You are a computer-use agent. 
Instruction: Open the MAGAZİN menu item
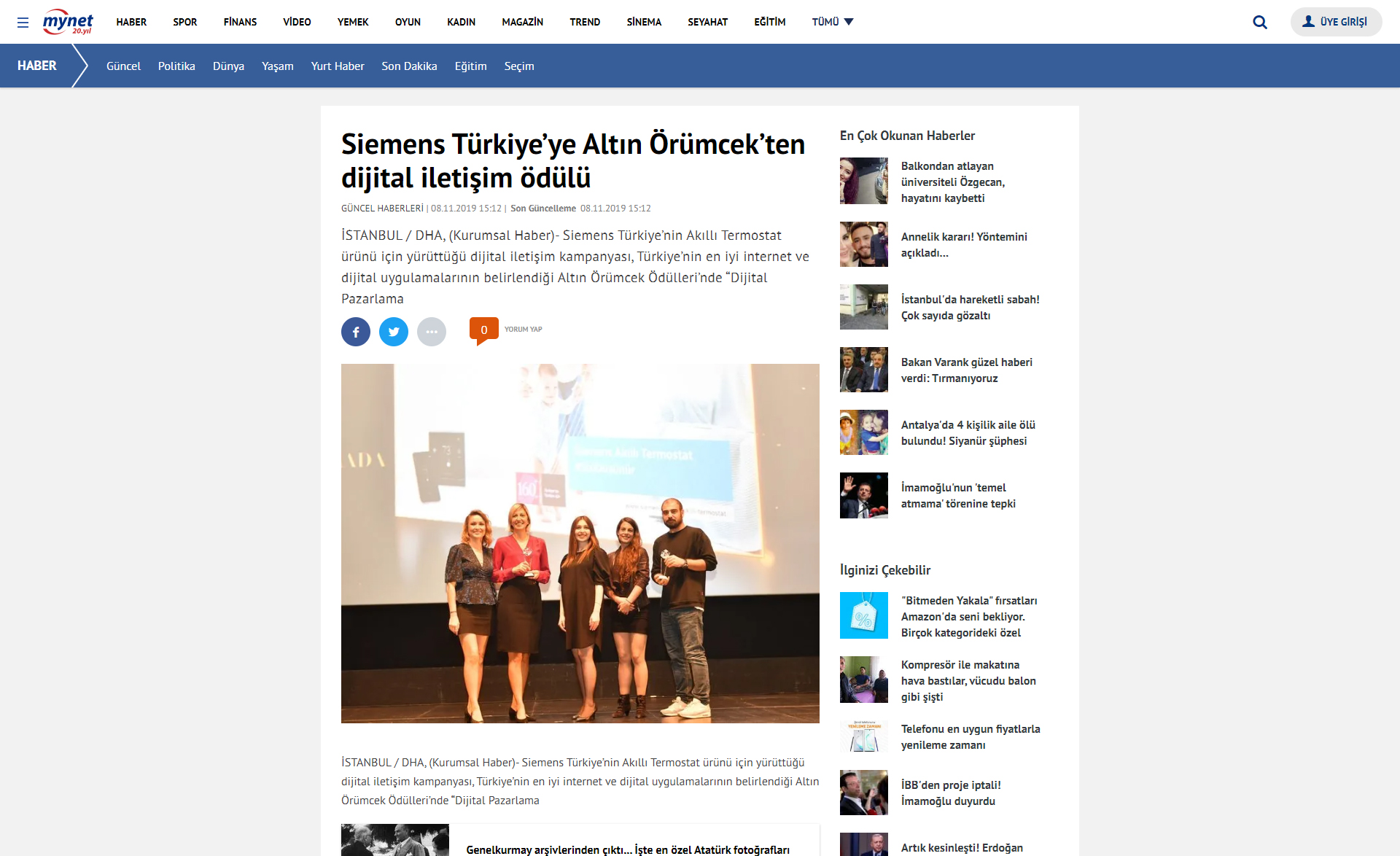click(522, 22)
